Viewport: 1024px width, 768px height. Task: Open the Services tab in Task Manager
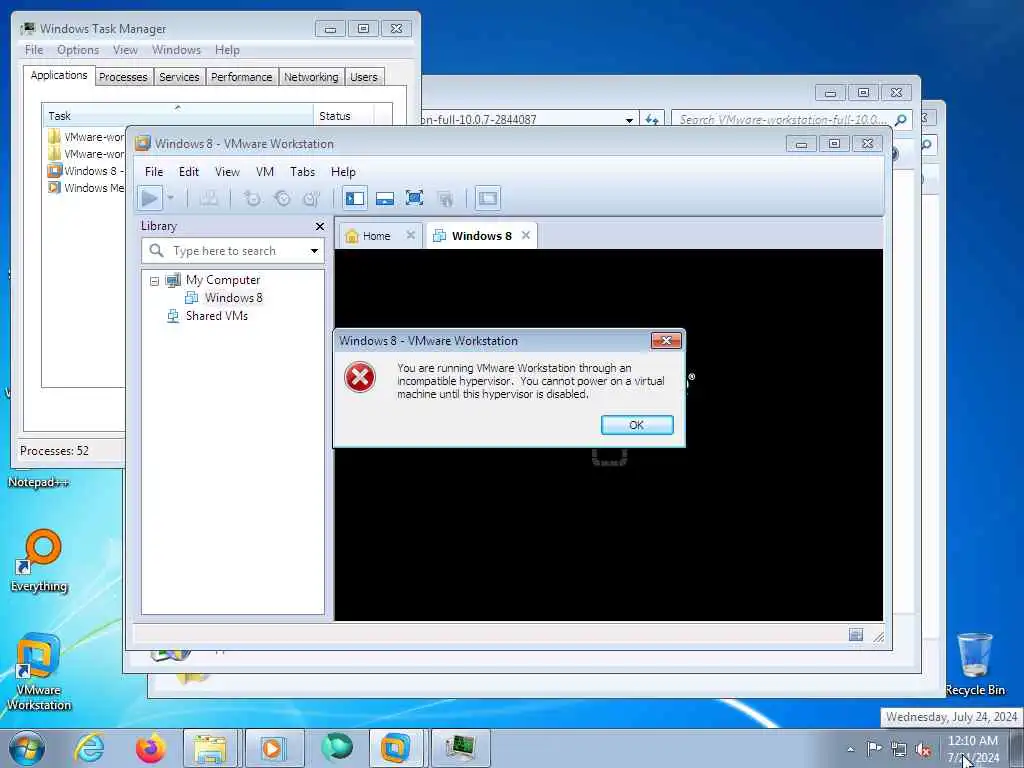point(179,77)
